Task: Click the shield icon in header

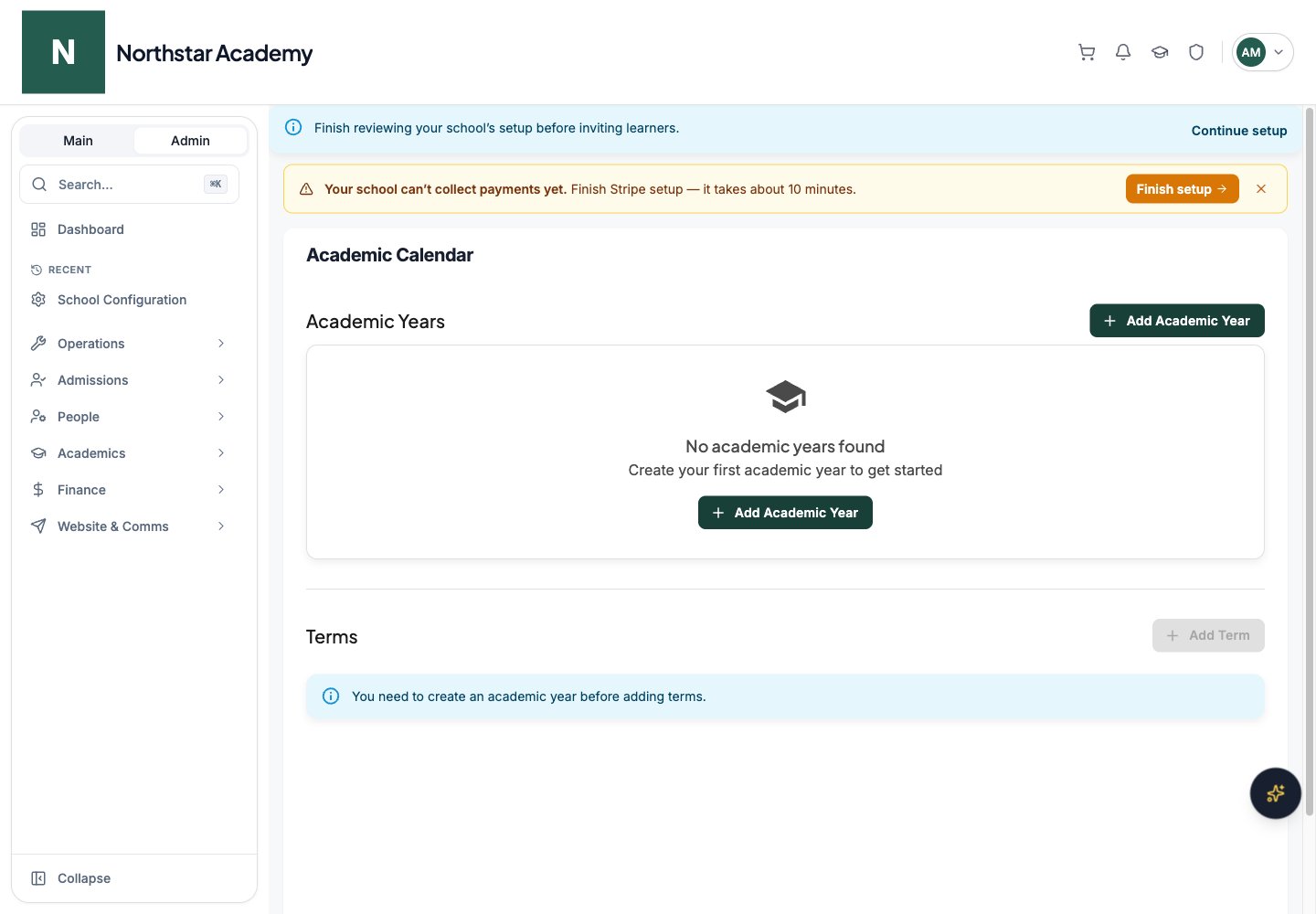Action: coord(1196,52)
